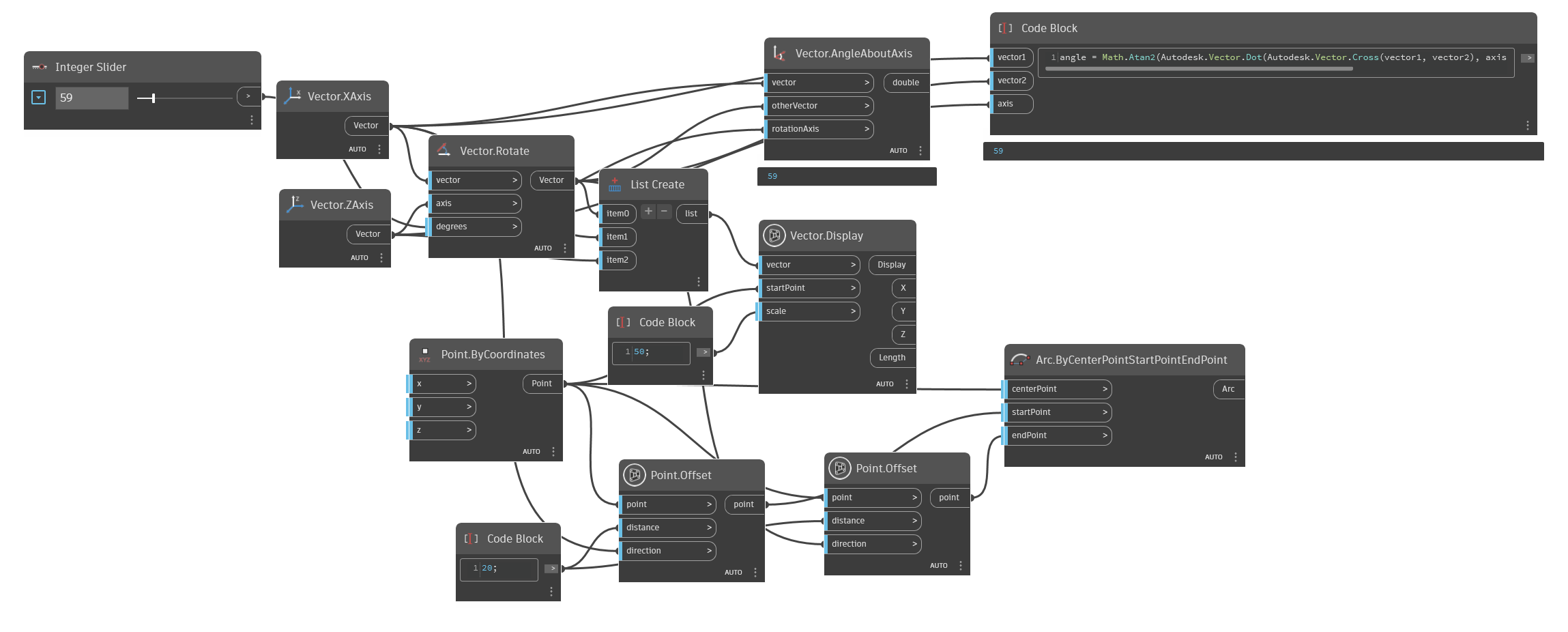The width and height of the screenshot is (1568, 632).
Task: Click the Vector.Display node icon
Action: point(774,235)
